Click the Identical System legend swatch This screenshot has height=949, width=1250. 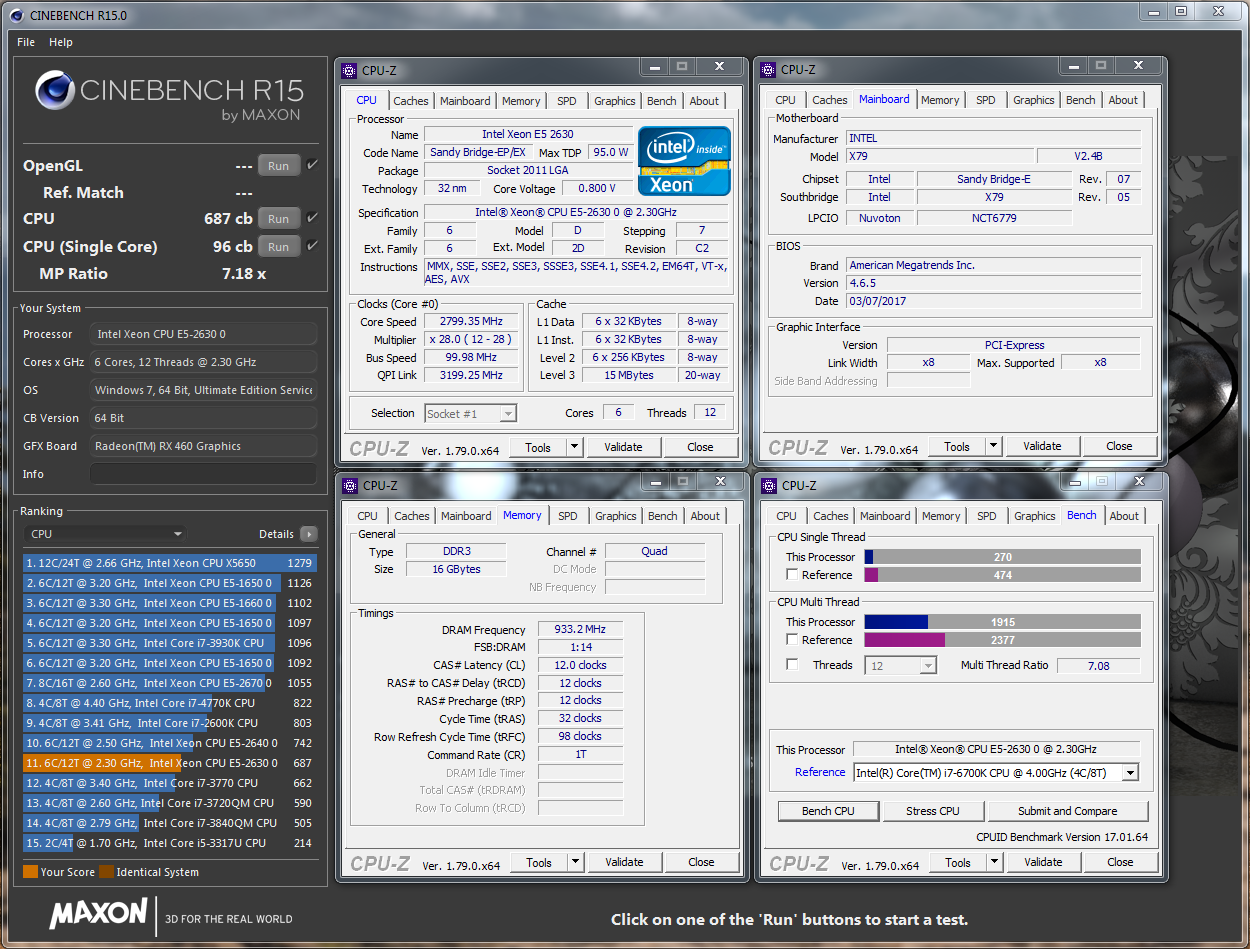point(106,872)
